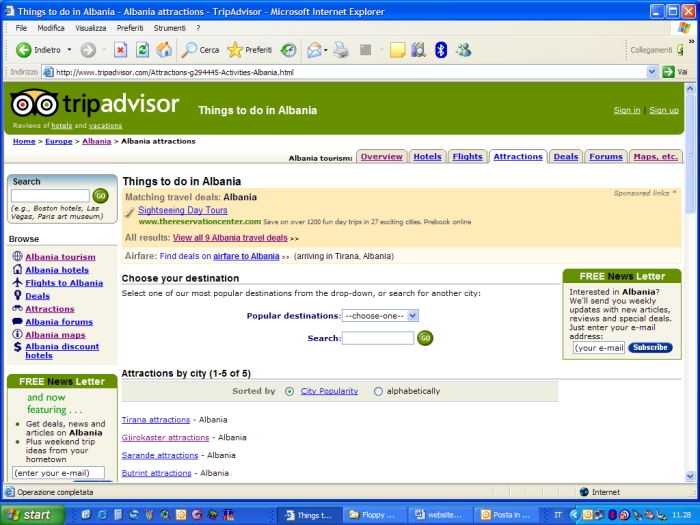700x525 pixels.
Task: Select the alphabetically radio button
Action: click(x=378, y=392)
